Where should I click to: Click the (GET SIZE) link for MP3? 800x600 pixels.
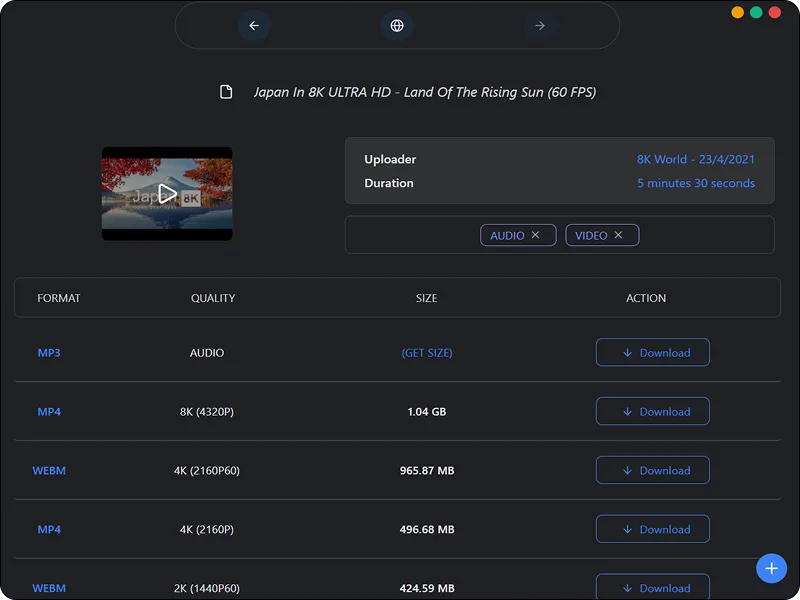coord(427,353)
